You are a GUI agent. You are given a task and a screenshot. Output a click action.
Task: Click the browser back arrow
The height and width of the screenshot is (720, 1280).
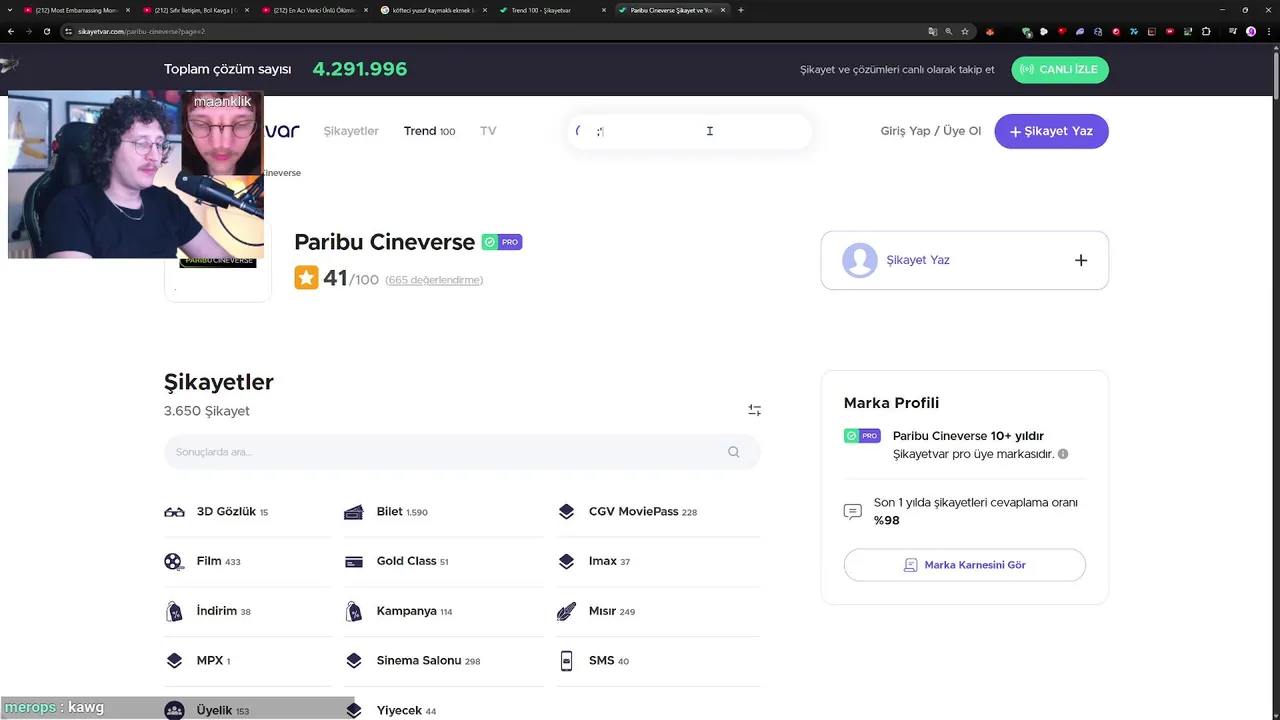click(x=11, y=32)
